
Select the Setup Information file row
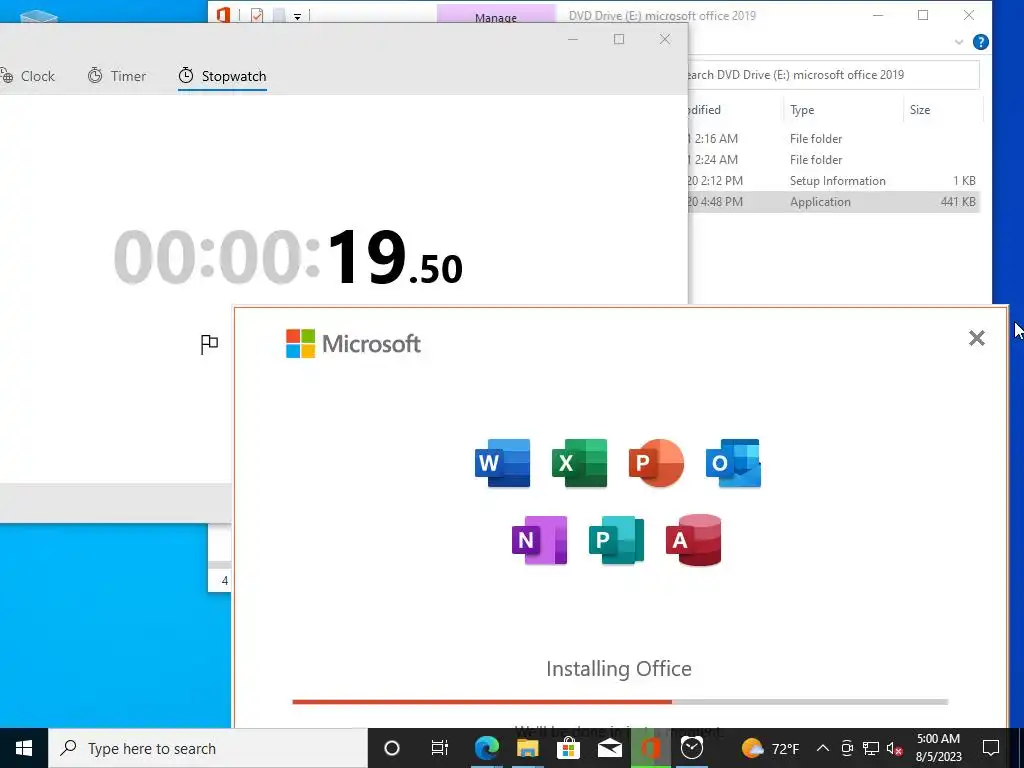833,181
